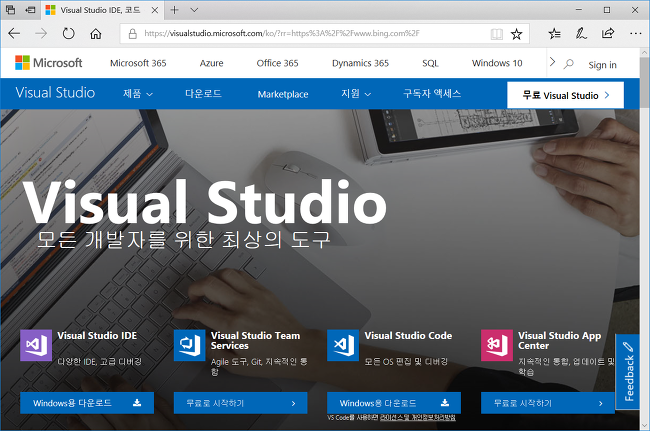Open SQL in top nav
650x431 pixels.
click(x=430, y=63)
